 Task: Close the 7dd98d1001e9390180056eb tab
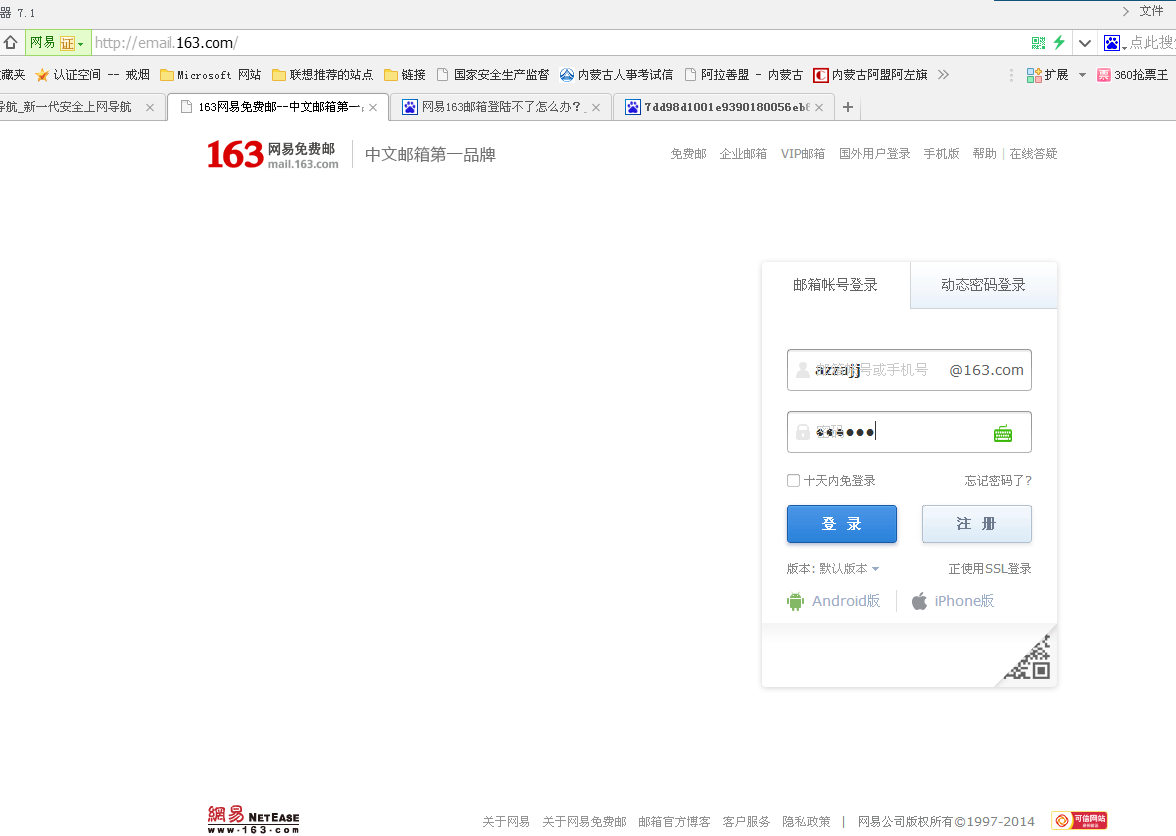tap(819, 107)
